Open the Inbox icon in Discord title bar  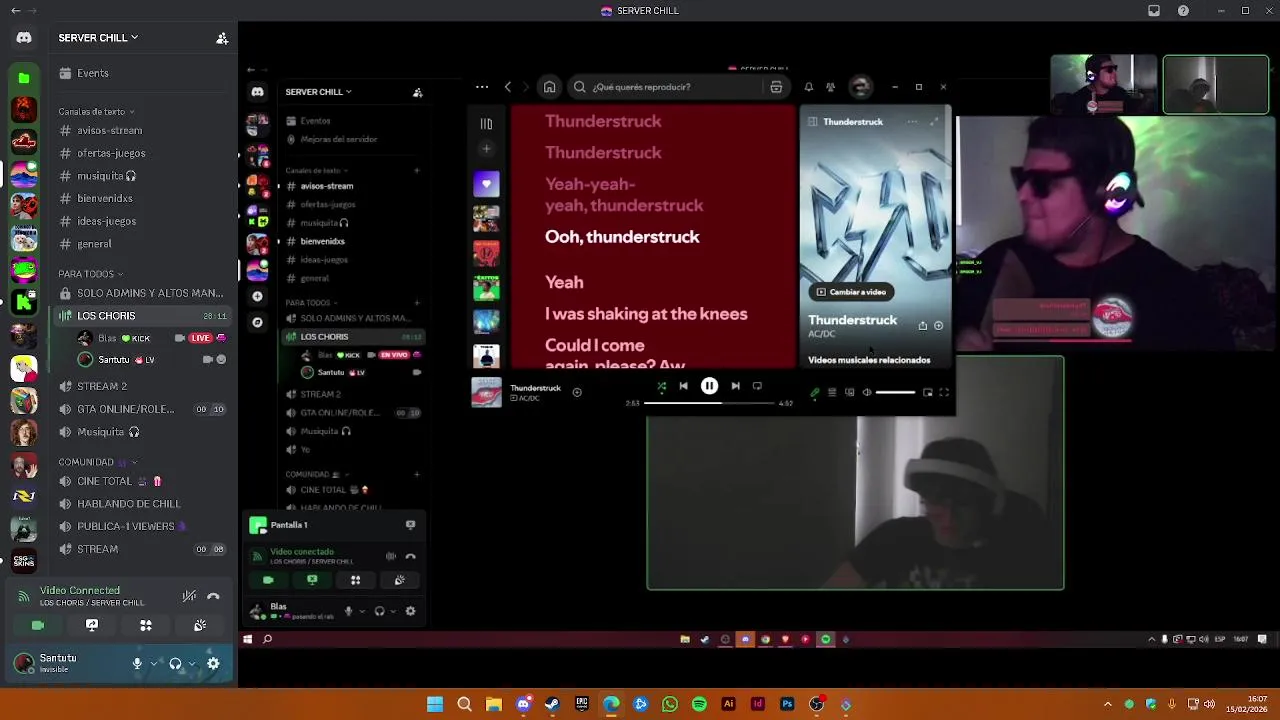(1154, 11)
